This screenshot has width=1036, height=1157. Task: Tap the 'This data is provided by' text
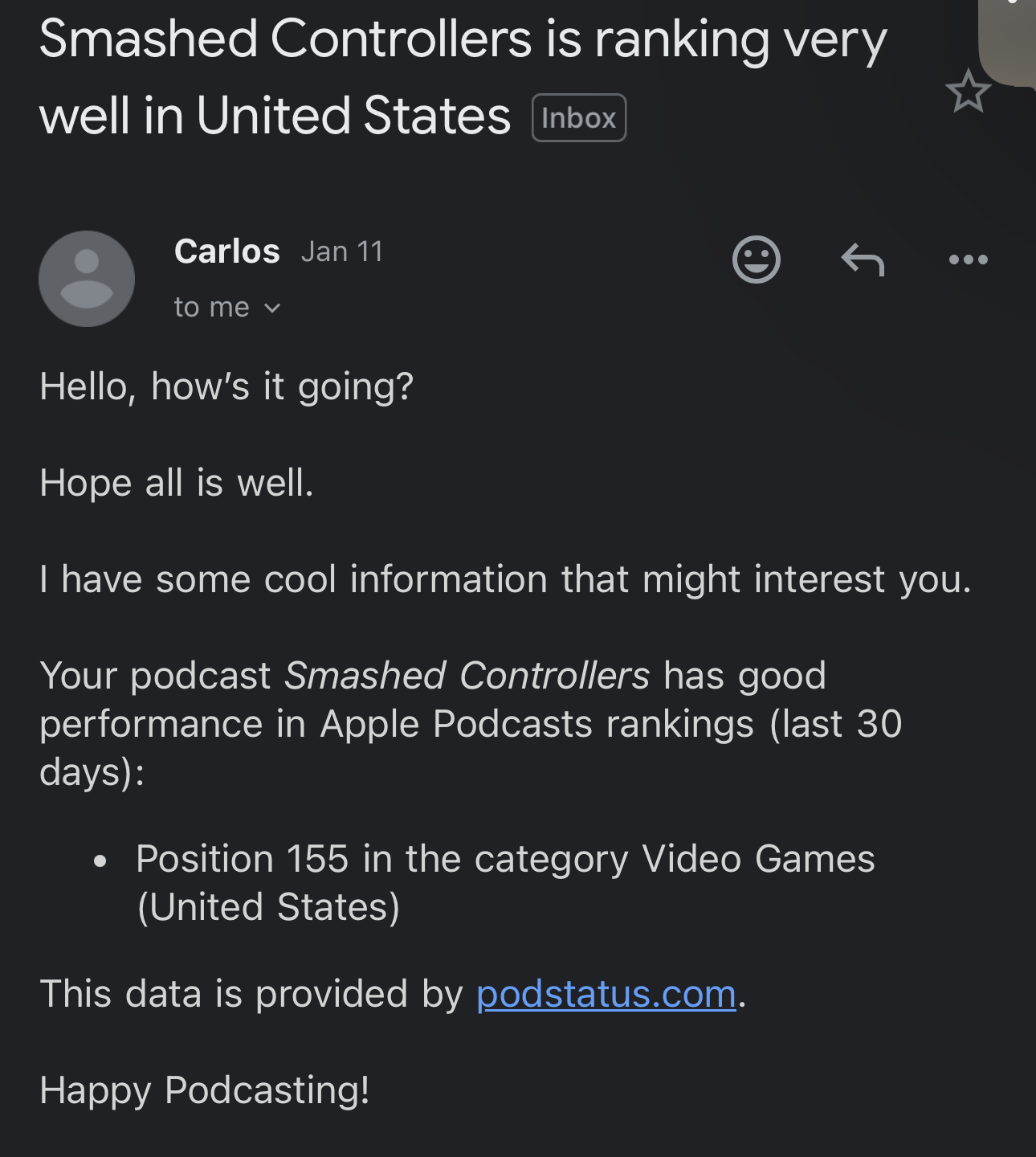tap(251, 994)
